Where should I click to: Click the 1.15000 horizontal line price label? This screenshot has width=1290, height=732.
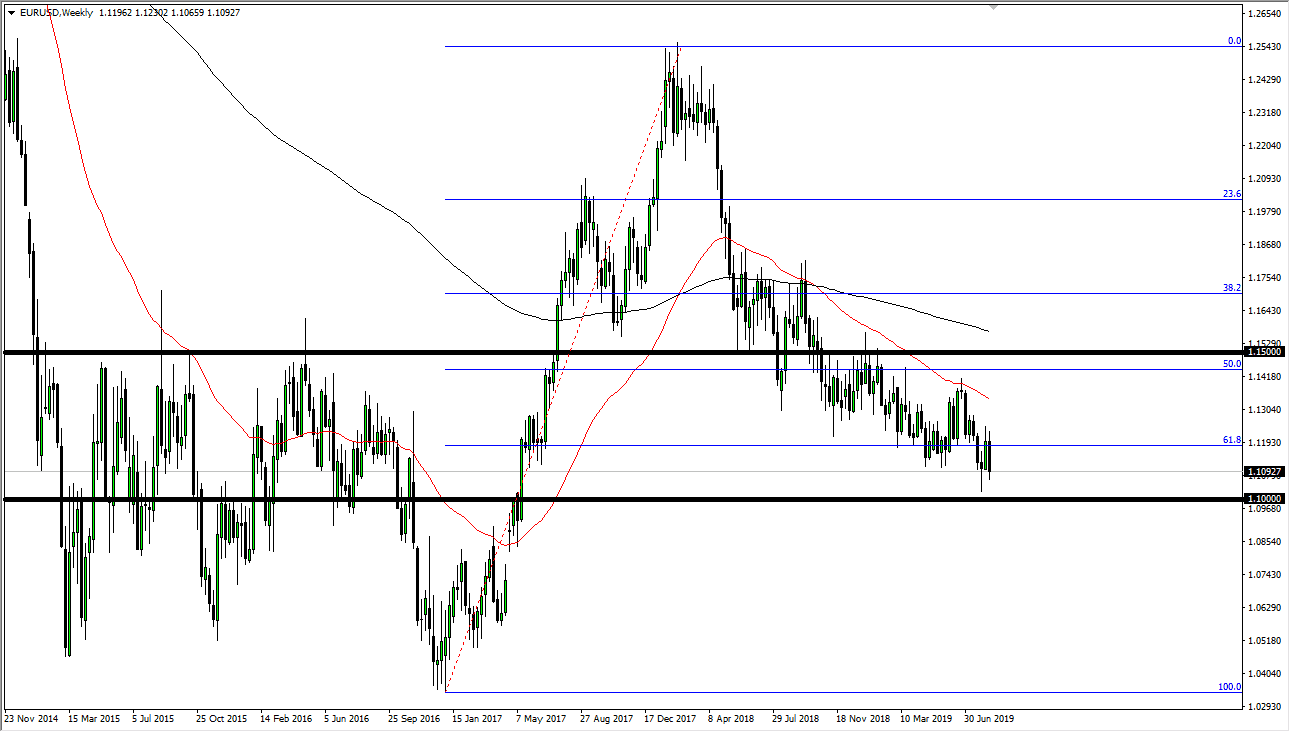tap(1263, 352)
